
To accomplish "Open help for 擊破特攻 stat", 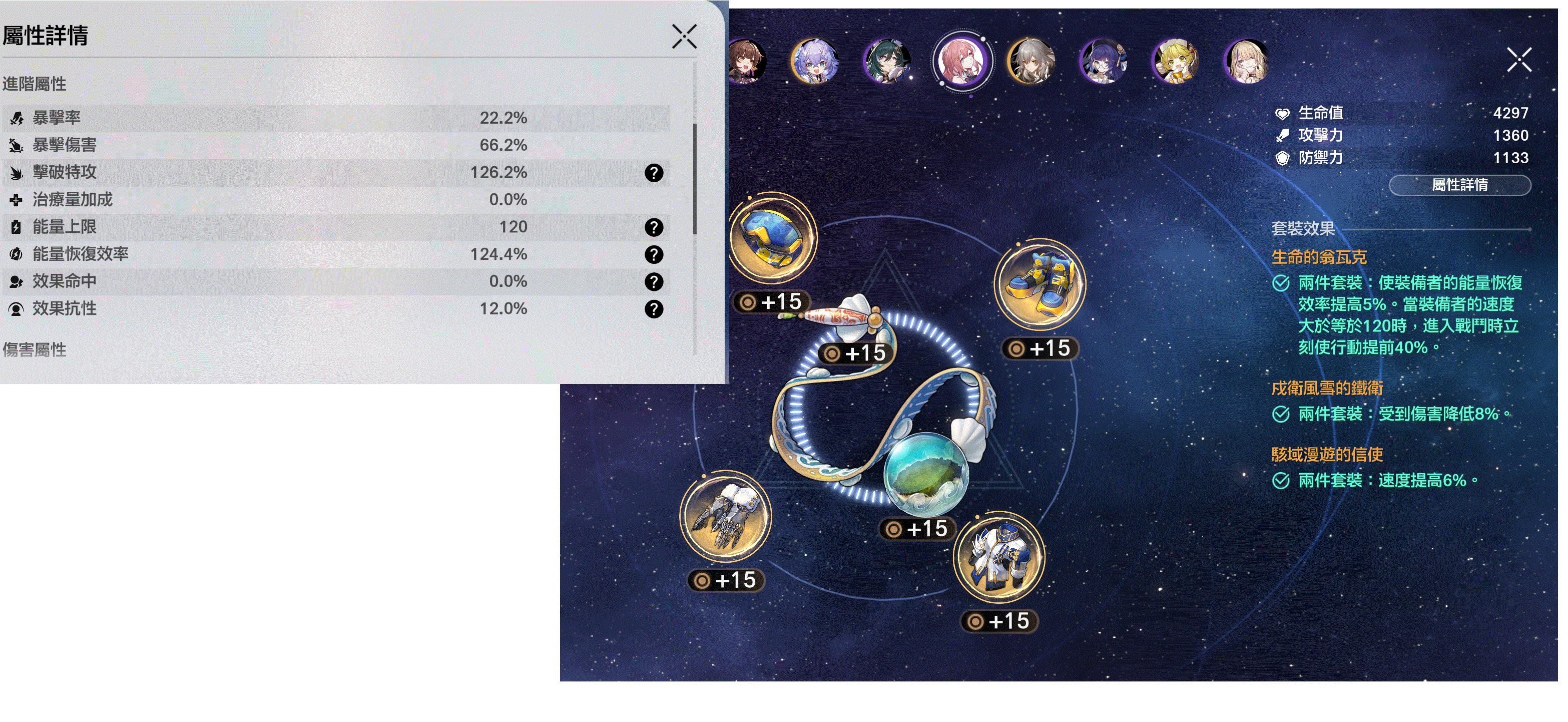I will 654,173.
